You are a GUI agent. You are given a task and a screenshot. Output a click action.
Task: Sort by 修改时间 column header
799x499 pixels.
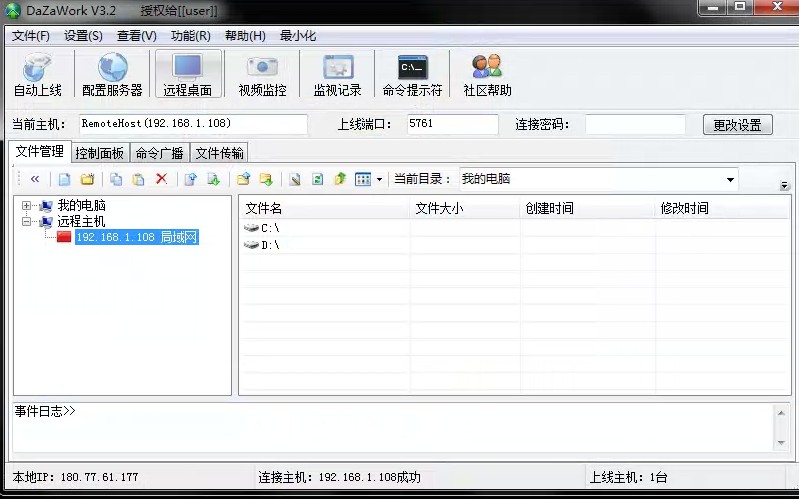tap(722, 208)
